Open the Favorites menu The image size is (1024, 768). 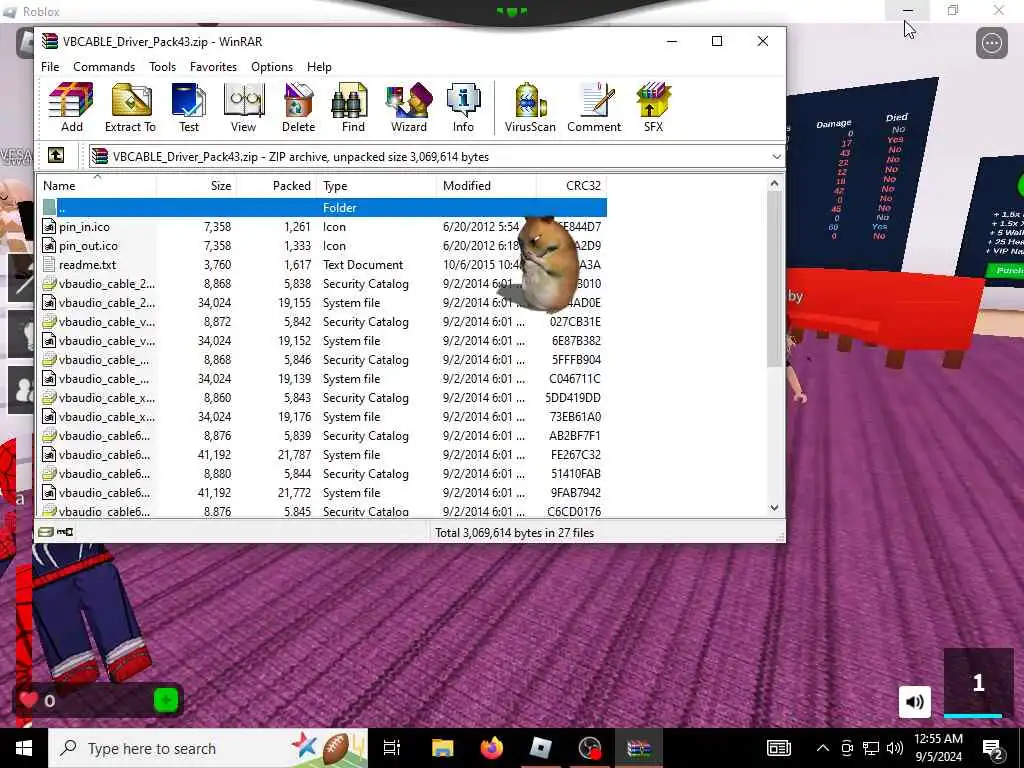[213, 67]
